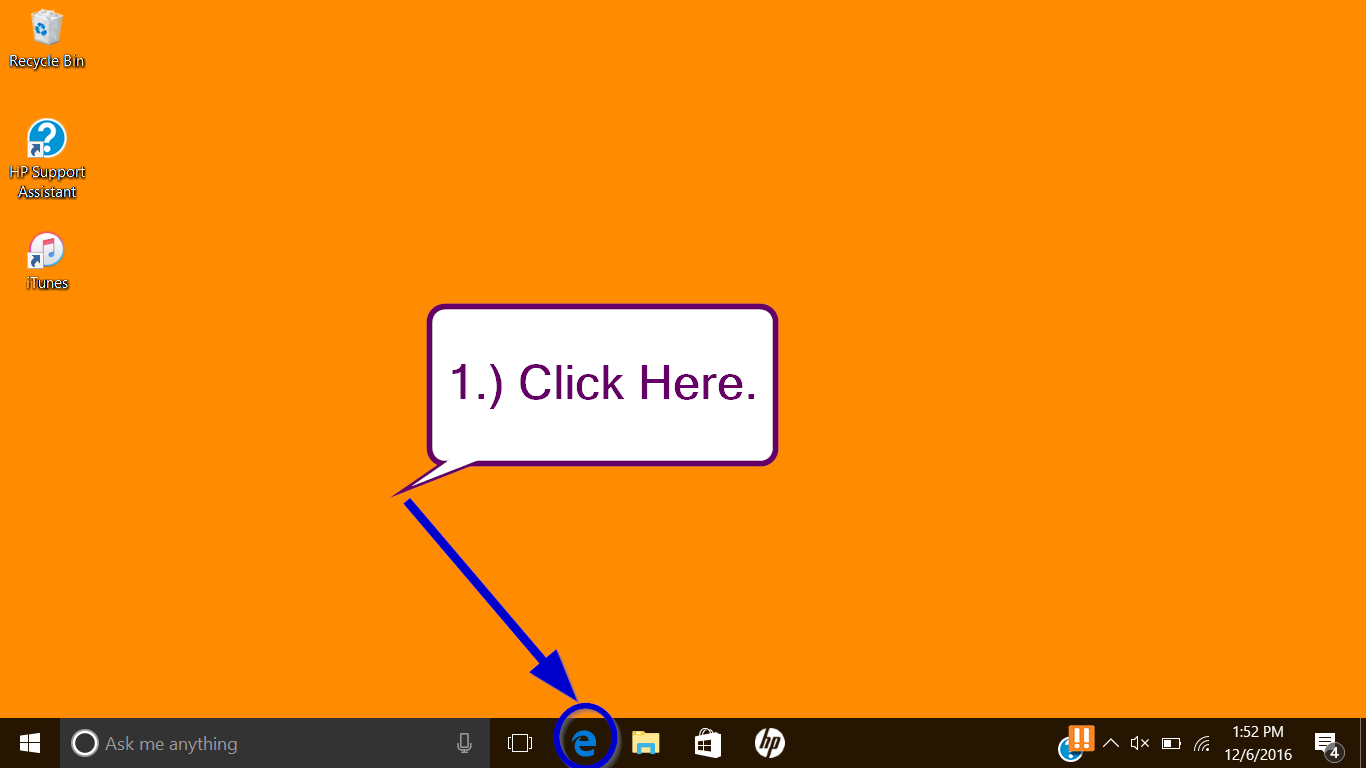Expand hidden system tray icons
The image size is (1366, 768).
(1110, 743)
